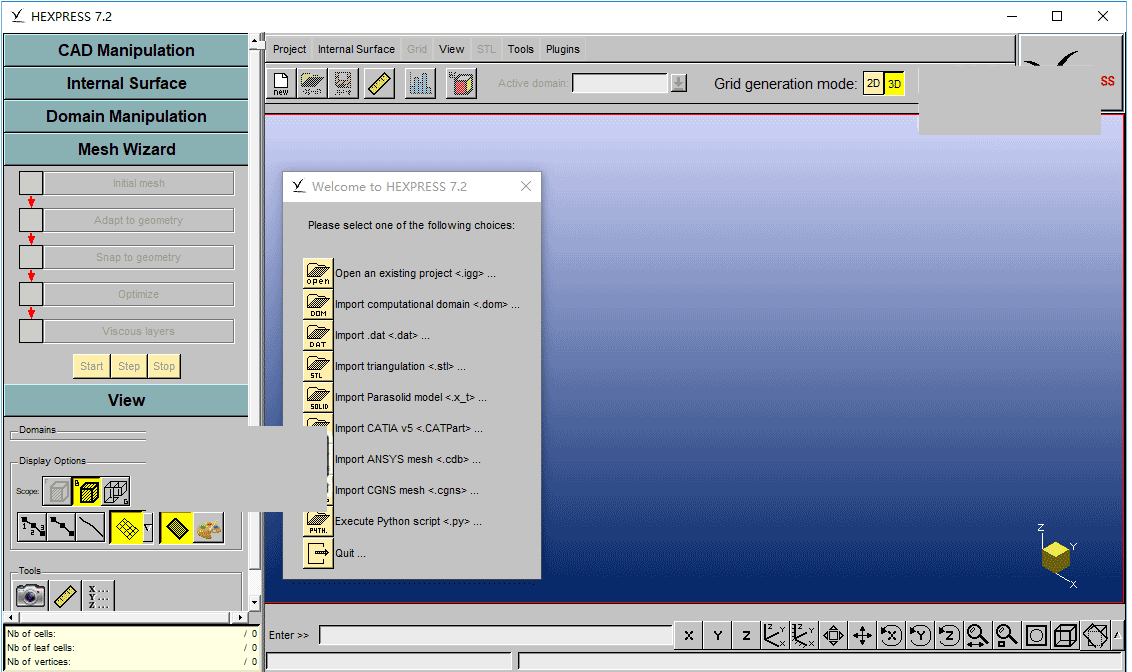Viewport: 1132px width, 672px height.
Task: Click the Python script icon
Action: (x=318, y=523)
